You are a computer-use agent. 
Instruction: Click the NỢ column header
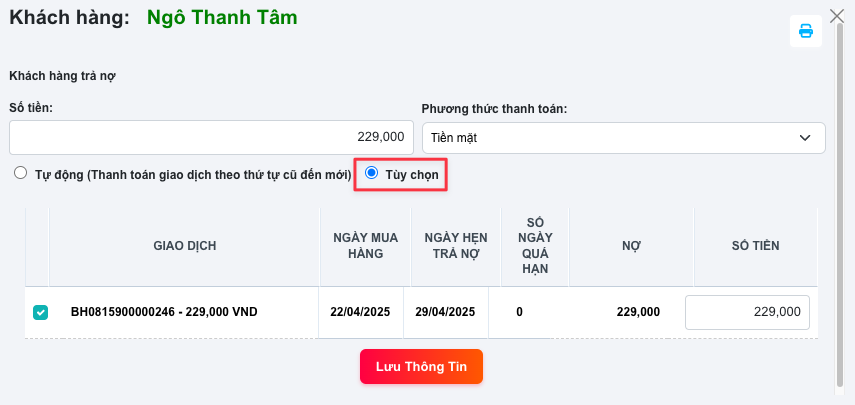click(x=631, y=245)
